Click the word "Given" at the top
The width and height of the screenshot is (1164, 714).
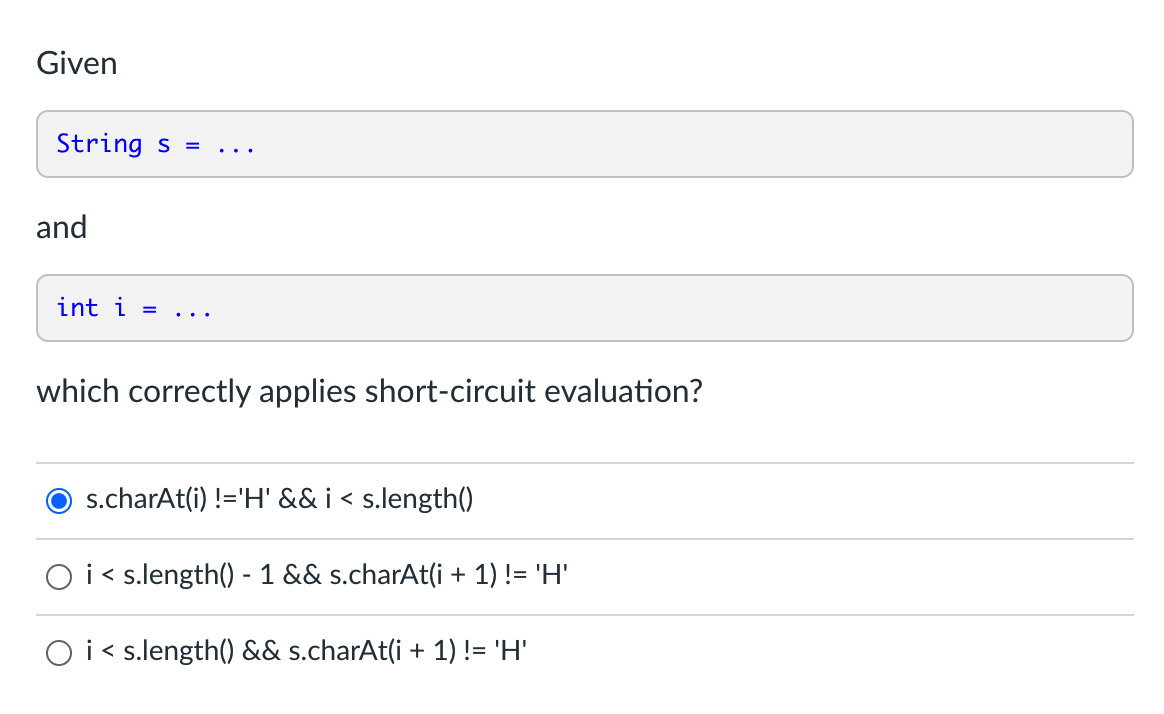(76, 63)
